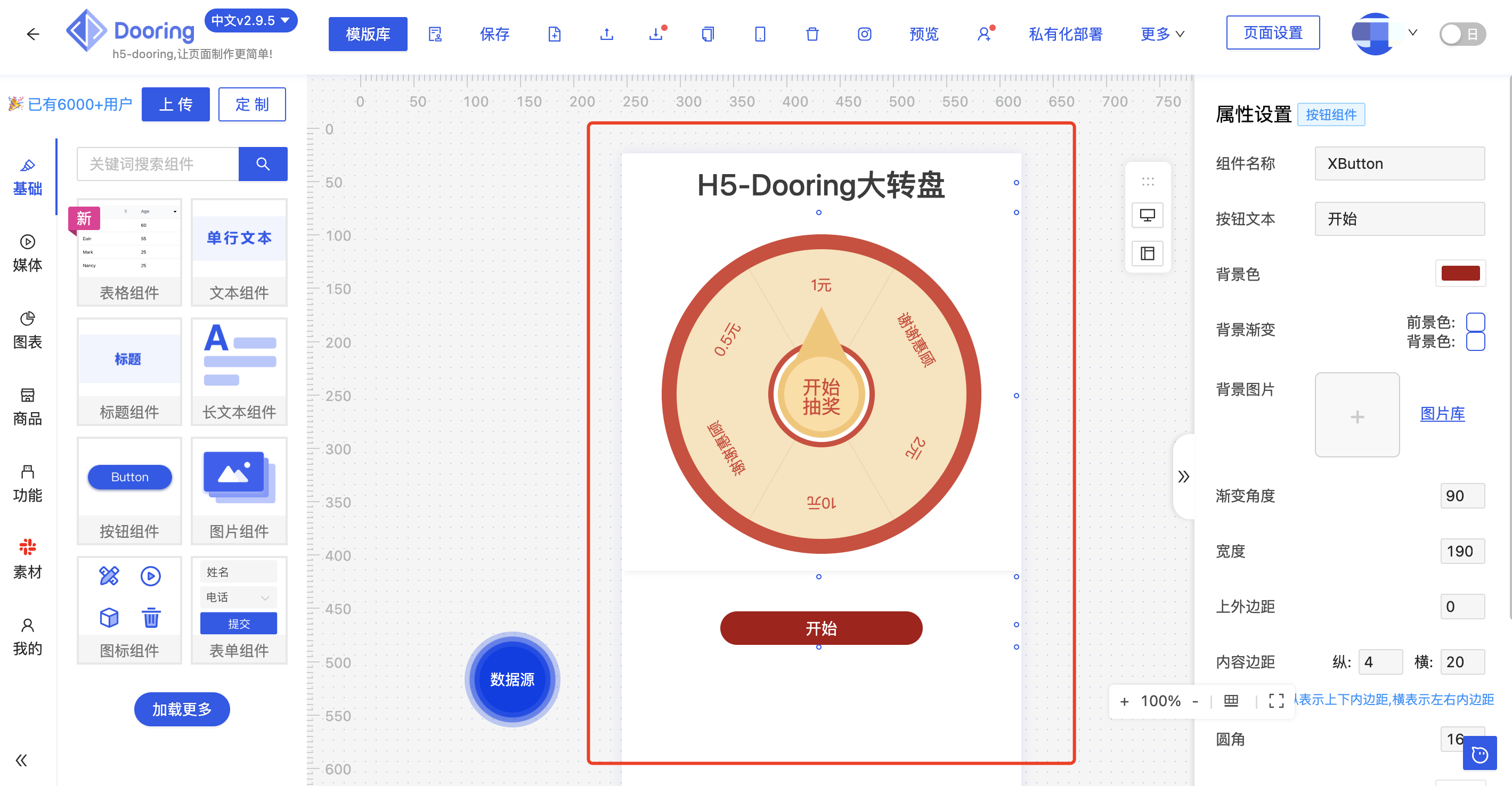Image resolution: width=1512 pixels, height=786 pixels.
Task: Expand the 更多 dropdown menu
Action: point(1161,34)
